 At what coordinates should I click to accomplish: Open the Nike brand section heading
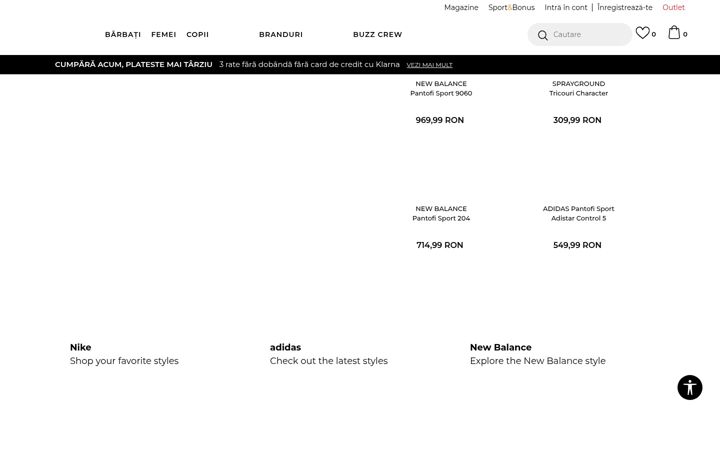coord(80,347)
